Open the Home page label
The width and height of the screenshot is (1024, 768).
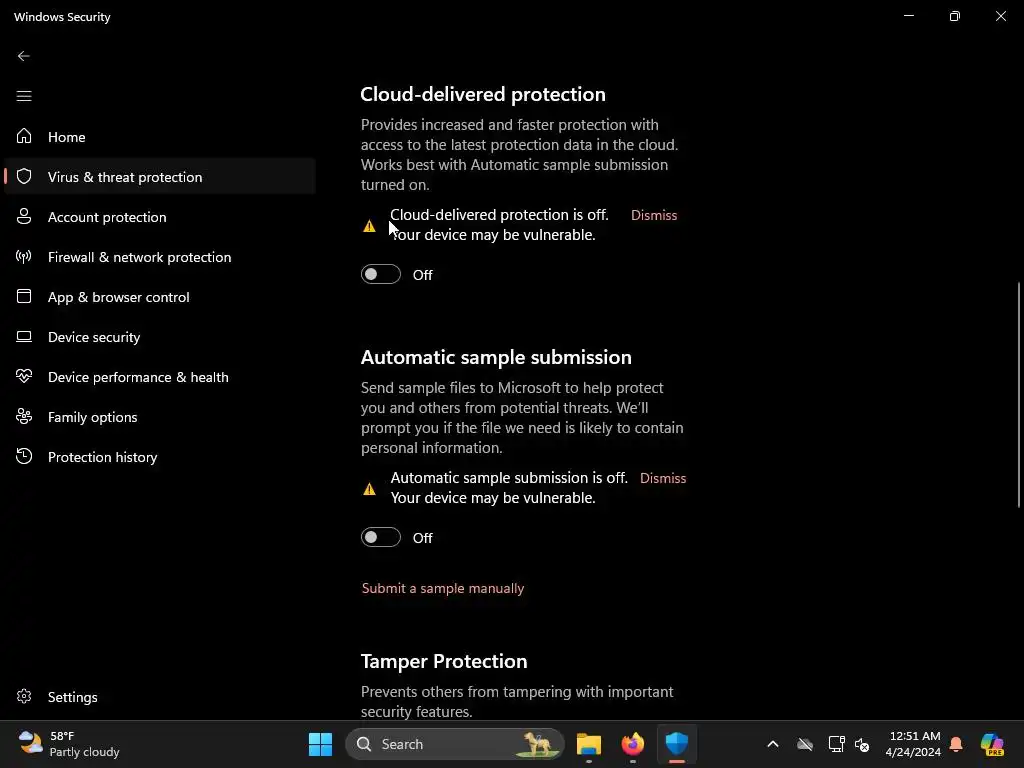coord(67,137)
